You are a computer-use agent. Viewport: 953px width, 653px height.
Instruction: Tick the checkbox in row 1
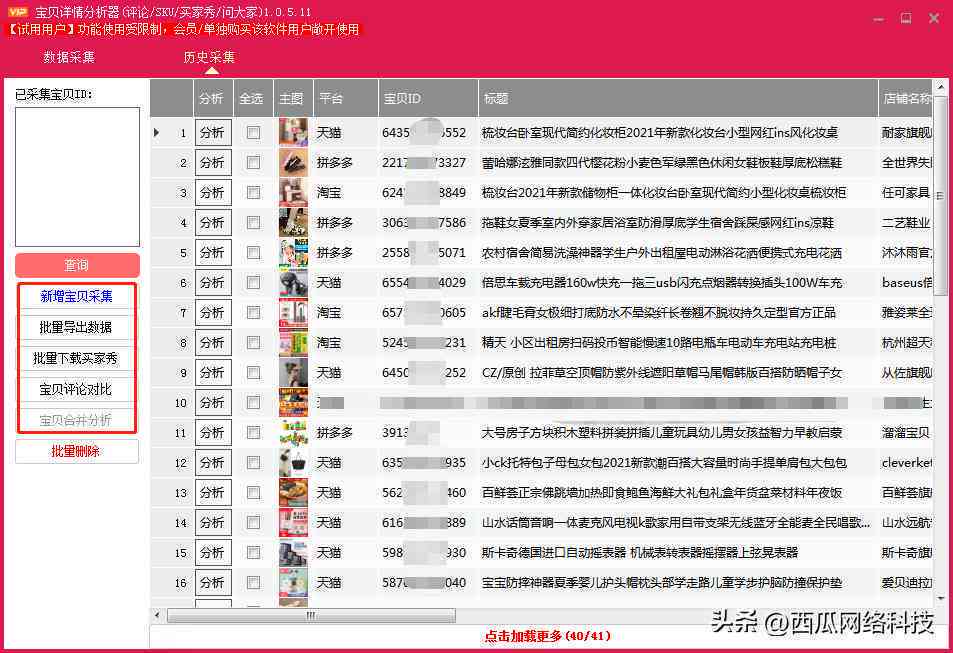tap(253, 133)
